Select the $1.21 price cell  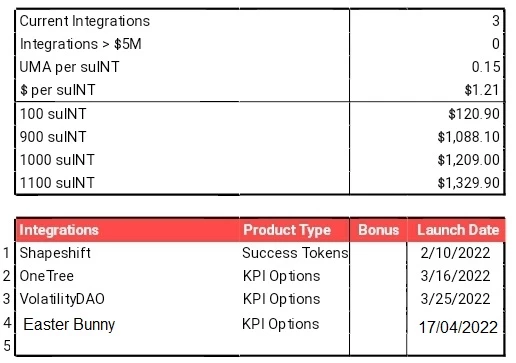pyautogui.click(x=427, y=90)
